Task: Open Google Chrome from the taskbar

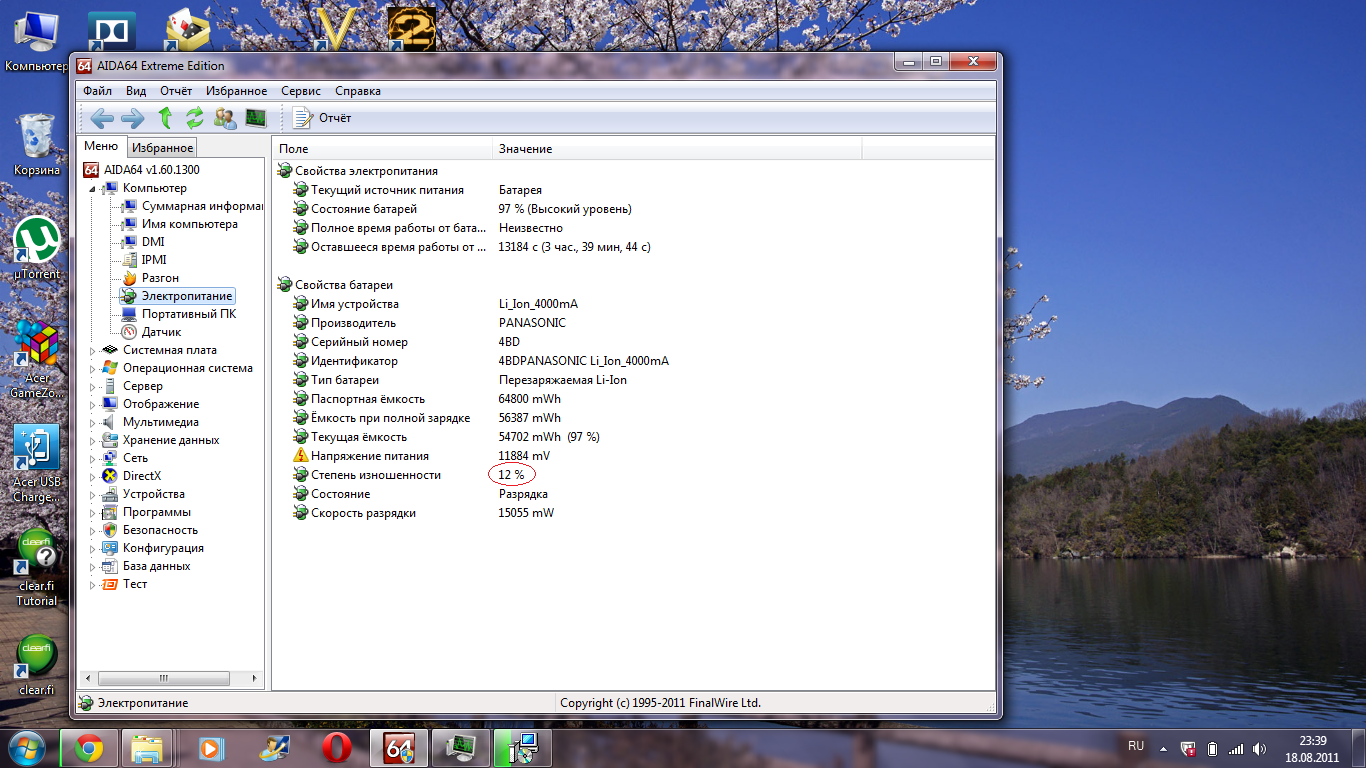Action: pyautogui.click(x=89, y=748)
